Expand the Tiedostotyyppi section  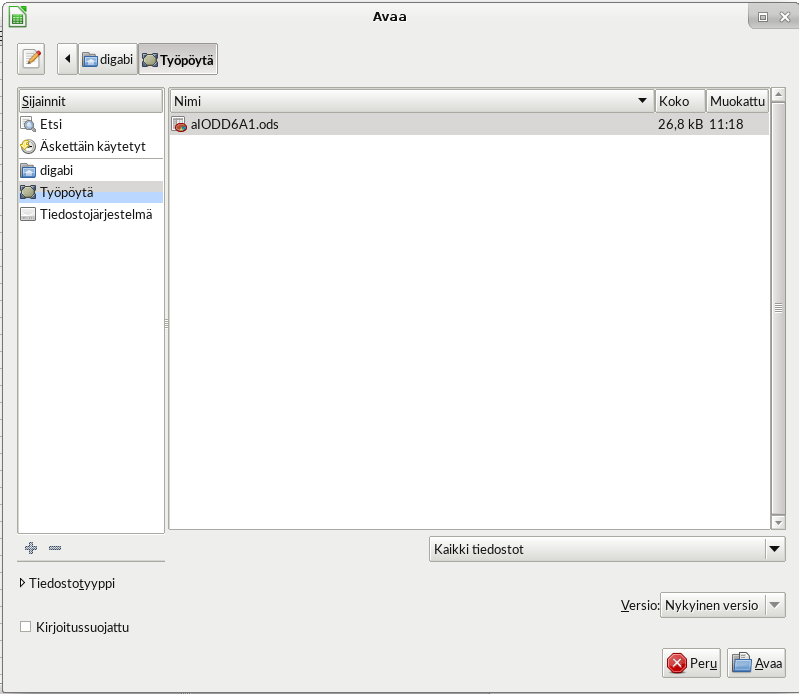pyautogui.click(x=23, y=583)
